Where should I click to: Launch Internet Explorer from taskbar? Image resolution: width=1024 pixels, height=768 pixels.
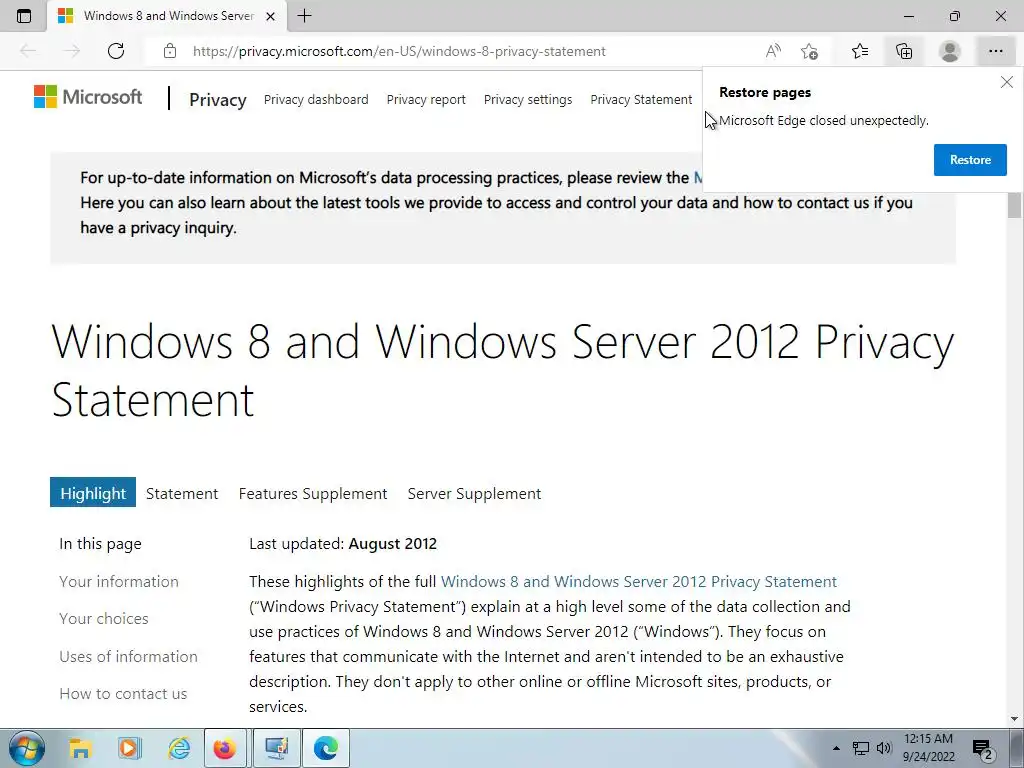178,748
